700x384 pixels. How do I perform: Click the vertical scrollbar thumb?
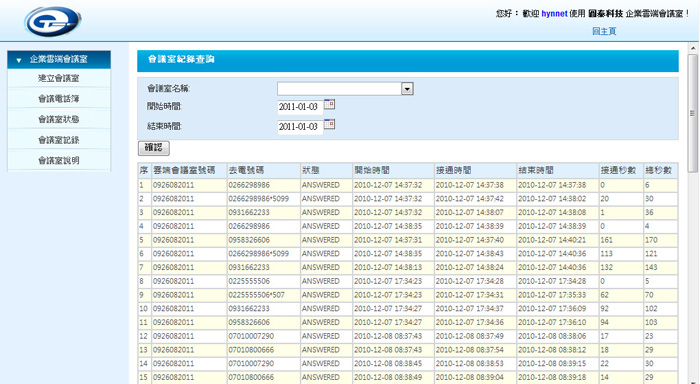click(693, 113)
